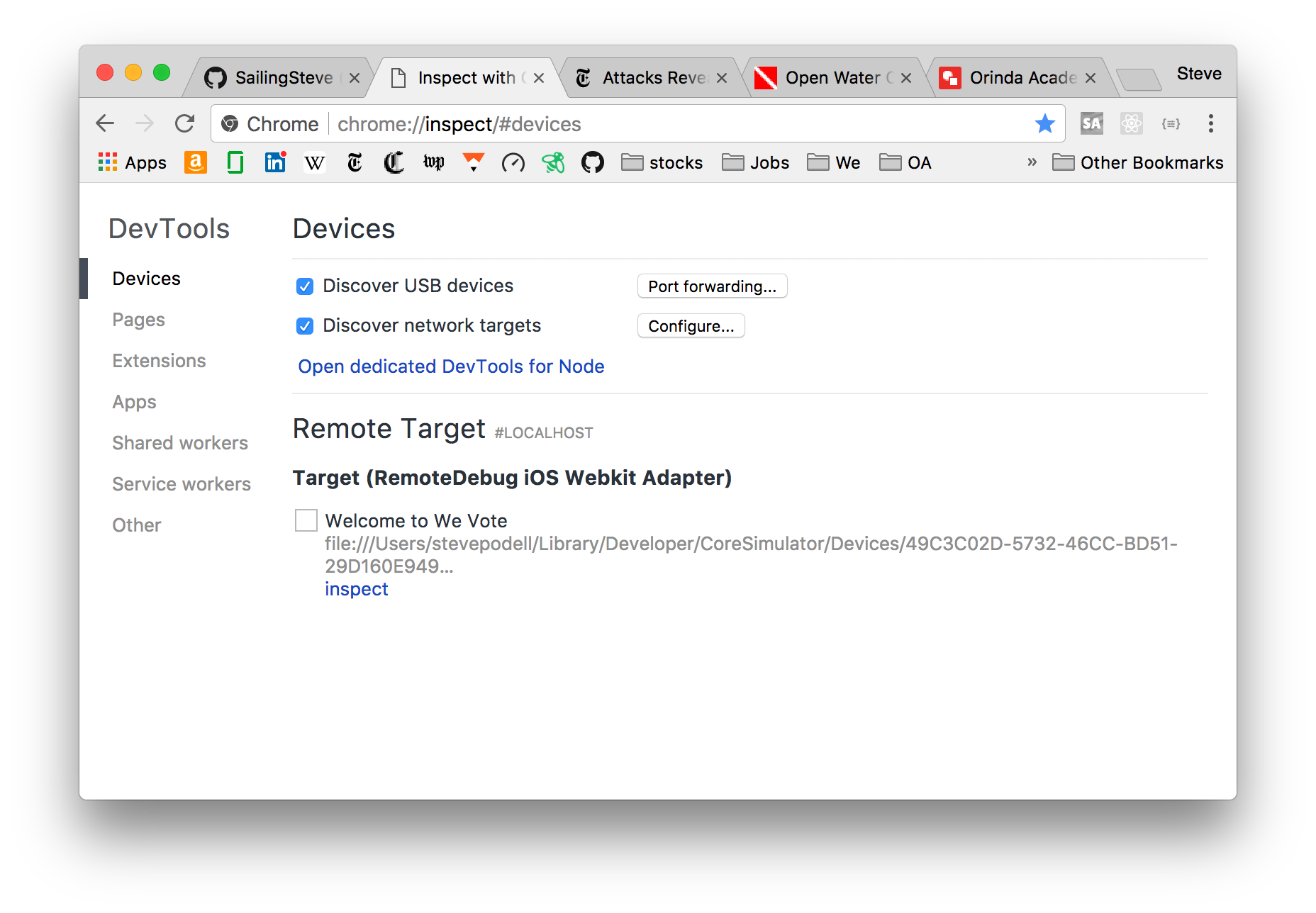Open the OA bookmark folder

[x=905, y=162]
